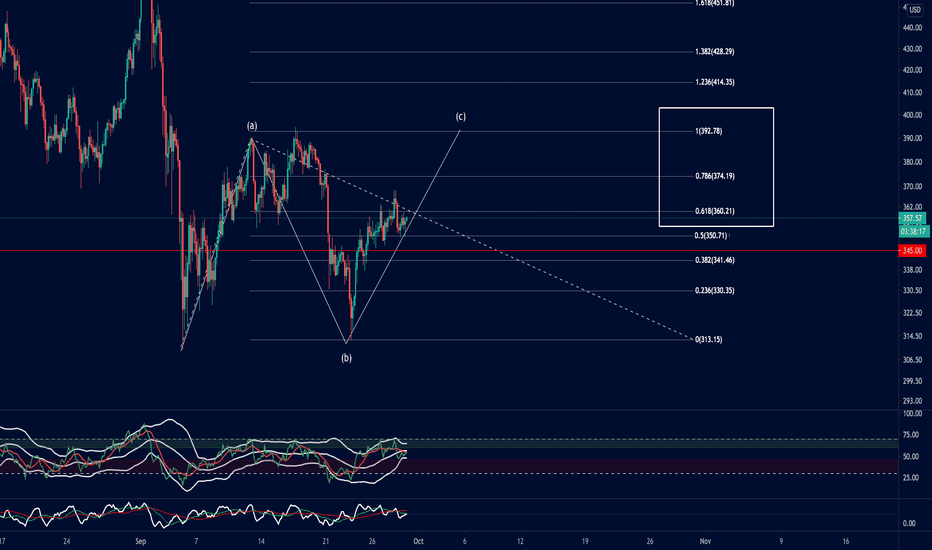Click the red 345.00 price line label
The height and width of the screenshot is (550, 932).
(912, 251)
